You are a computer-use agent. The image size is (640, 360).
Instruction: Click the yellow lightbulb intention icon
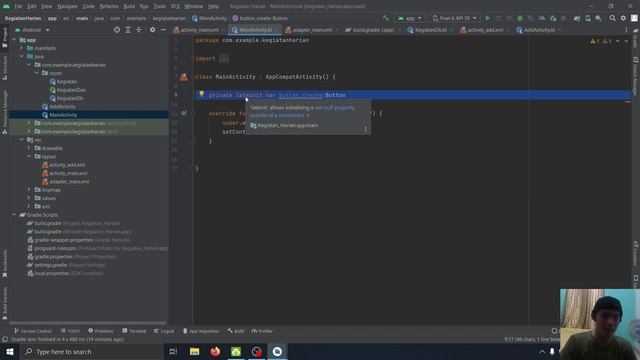pyautogui.click(x=202, y=94)
